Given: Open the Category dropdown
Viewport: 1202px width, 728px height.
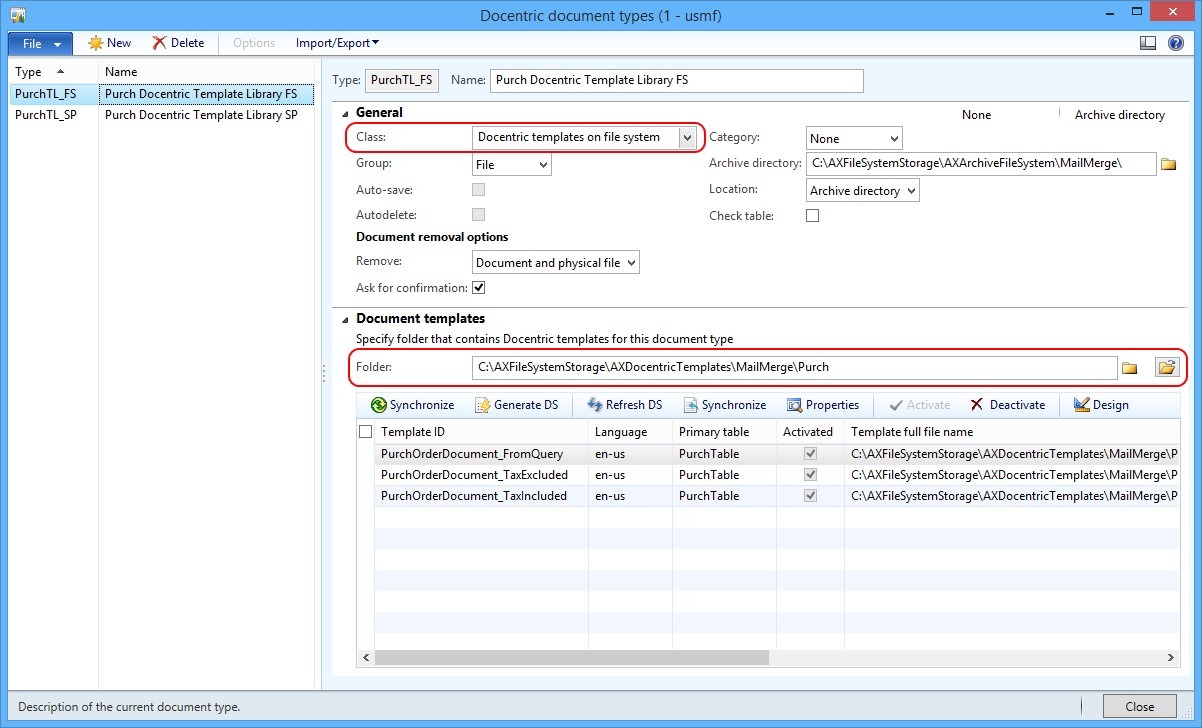Looking at the screenshot, I should [x=854, y=138].
